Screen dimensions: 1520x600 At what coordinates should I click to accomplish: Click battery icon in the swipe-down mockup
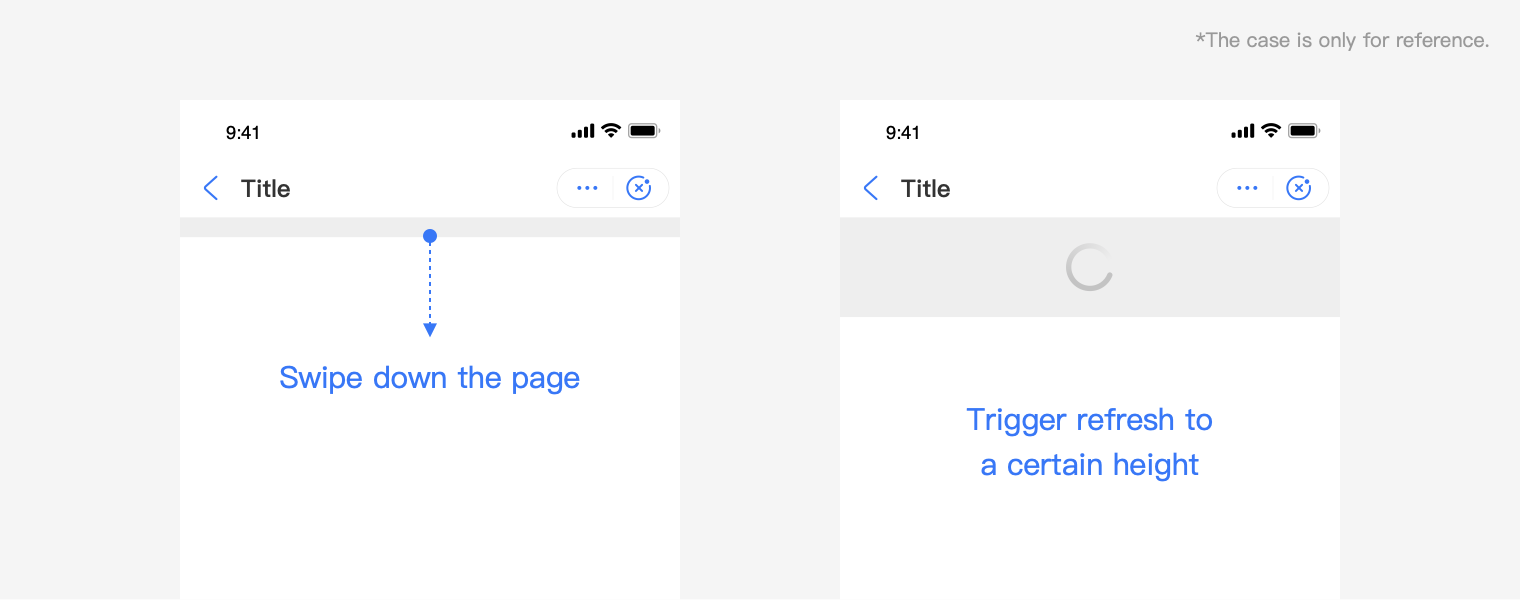click(644, 131)
